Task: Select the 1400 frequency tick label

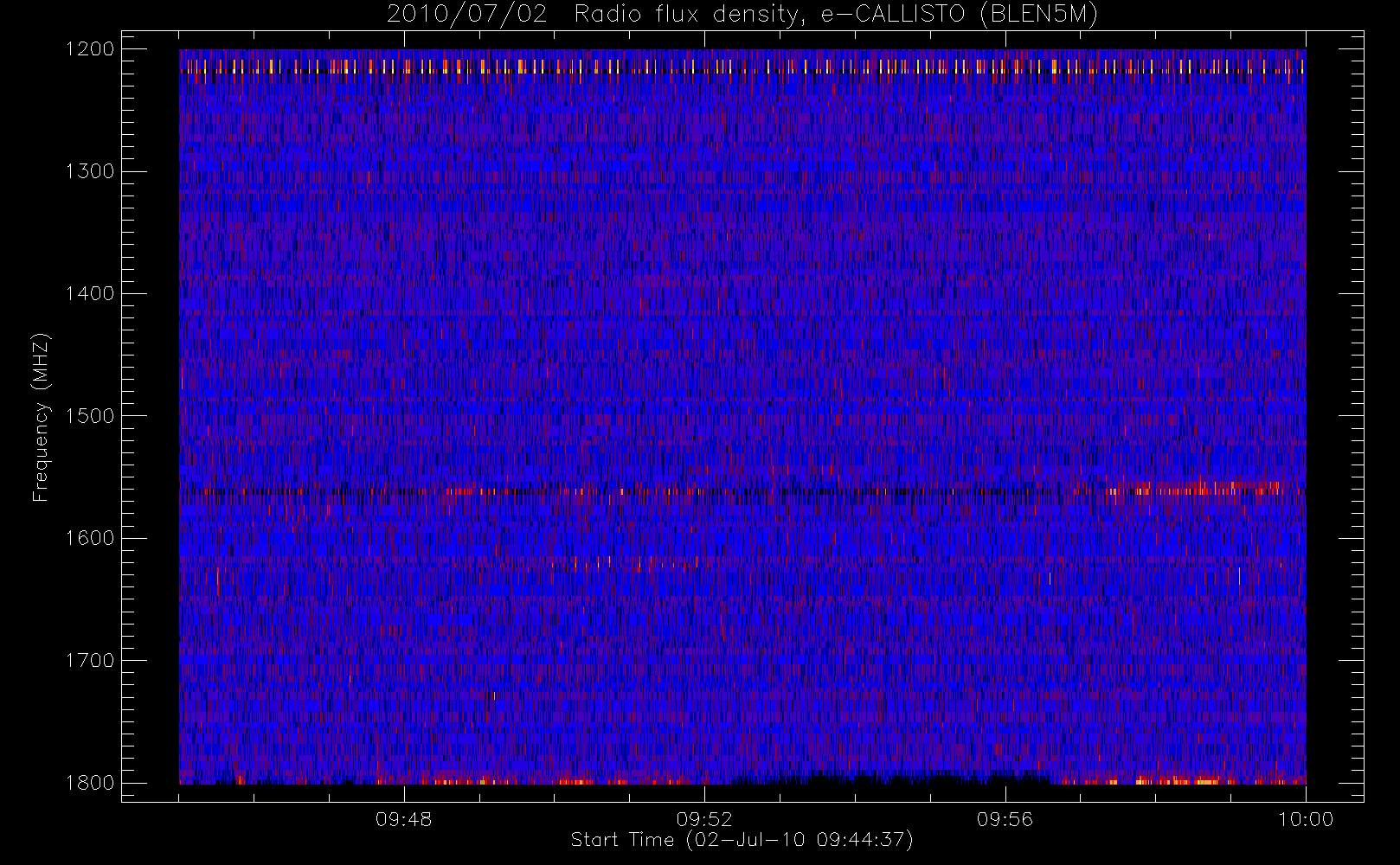Action: click(x=90, y=293)
